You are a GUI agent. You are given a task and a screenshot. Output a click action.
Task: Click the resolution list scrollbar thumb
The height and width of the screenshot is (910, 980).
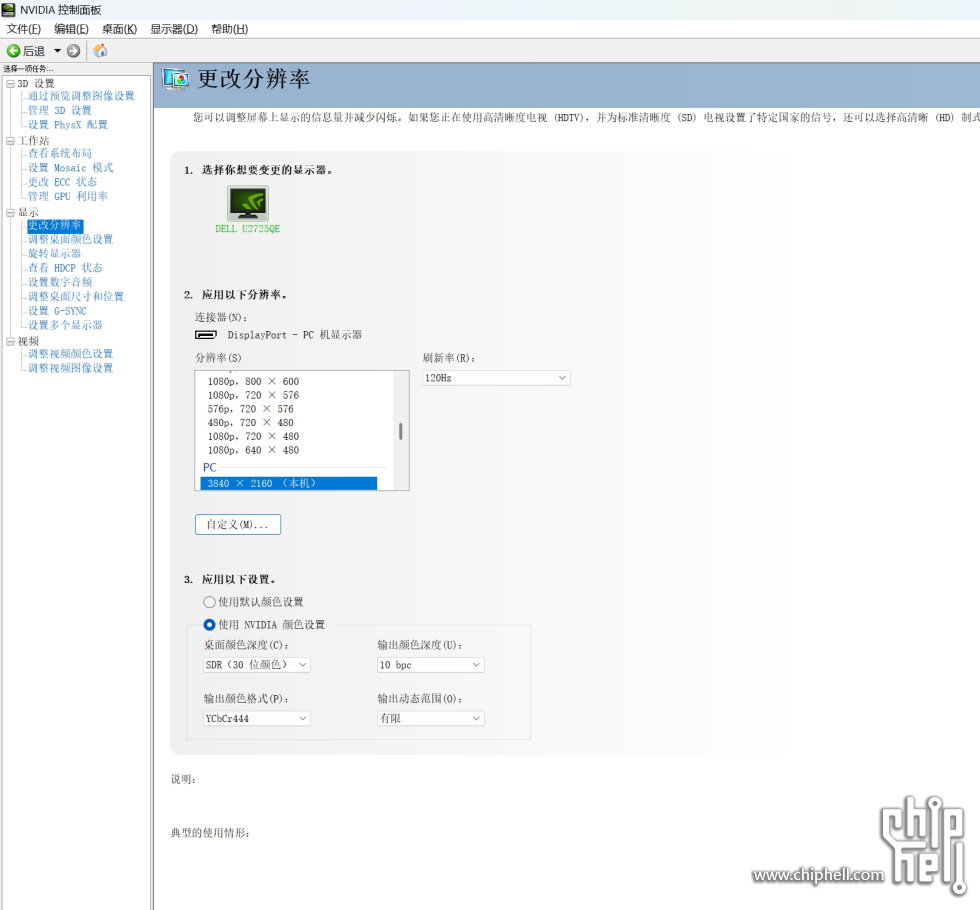tap(401, 431)
